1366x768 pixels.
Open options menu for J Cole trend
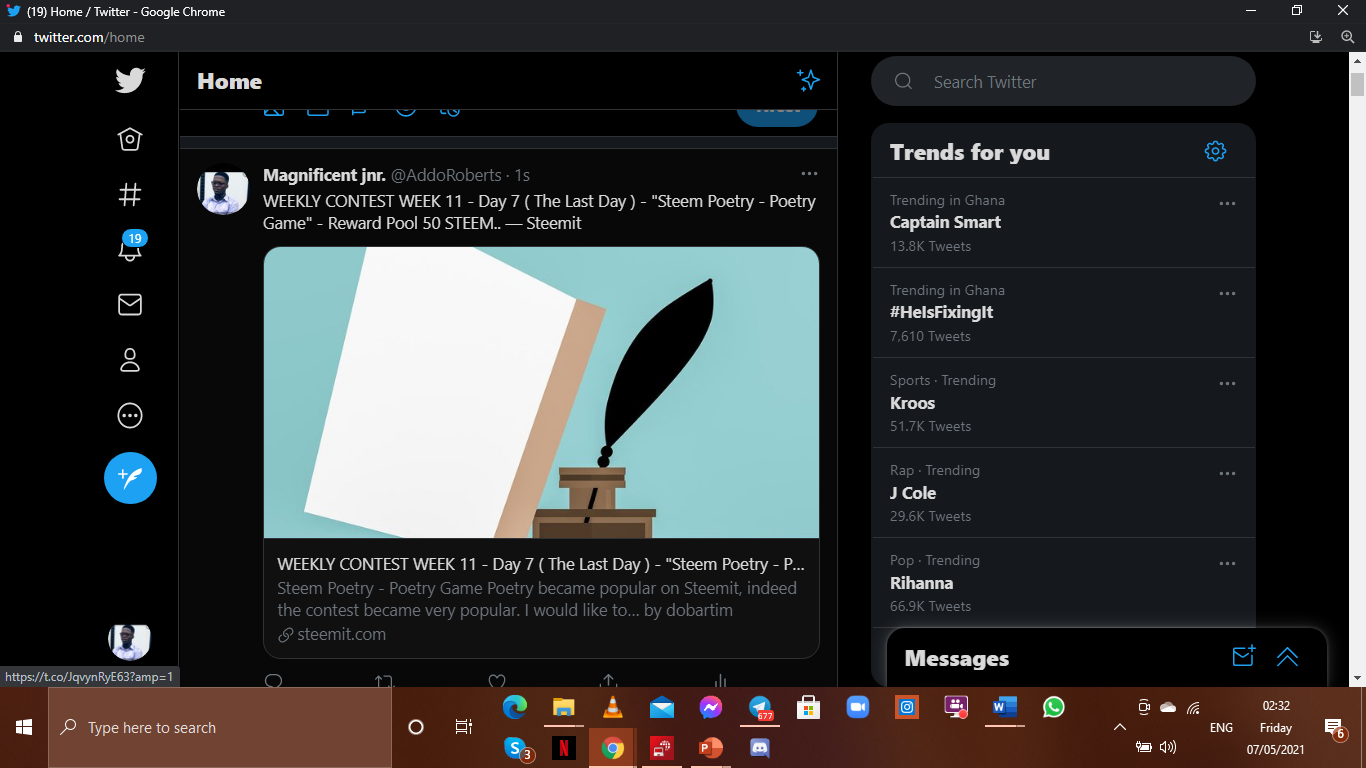click(1227, 473)
